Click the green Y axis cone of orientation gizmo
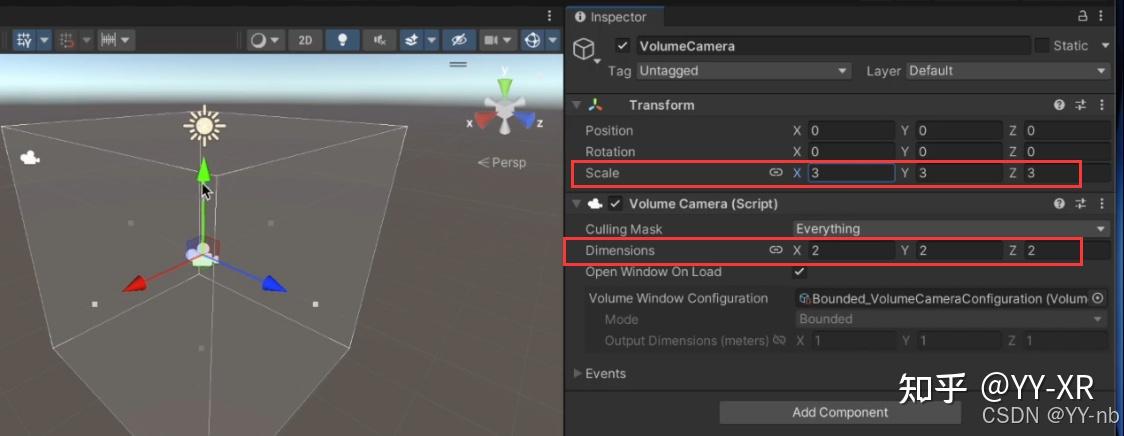 pyautogui.click(x=505, y=87)
